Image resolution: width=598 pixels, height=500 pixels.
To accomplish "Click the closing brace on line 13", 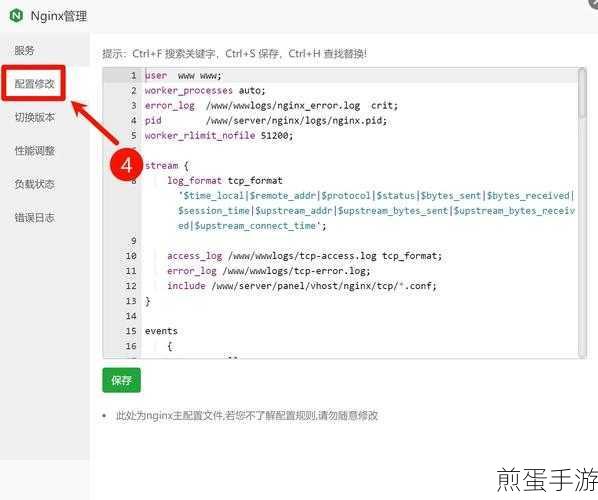I will coord(148,301).
